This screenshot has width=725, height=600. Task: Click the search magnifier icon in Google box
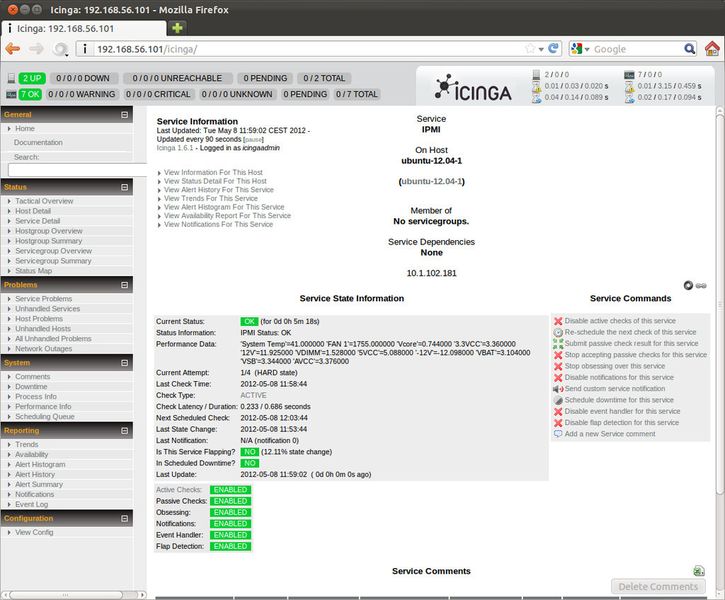[689, 49]
